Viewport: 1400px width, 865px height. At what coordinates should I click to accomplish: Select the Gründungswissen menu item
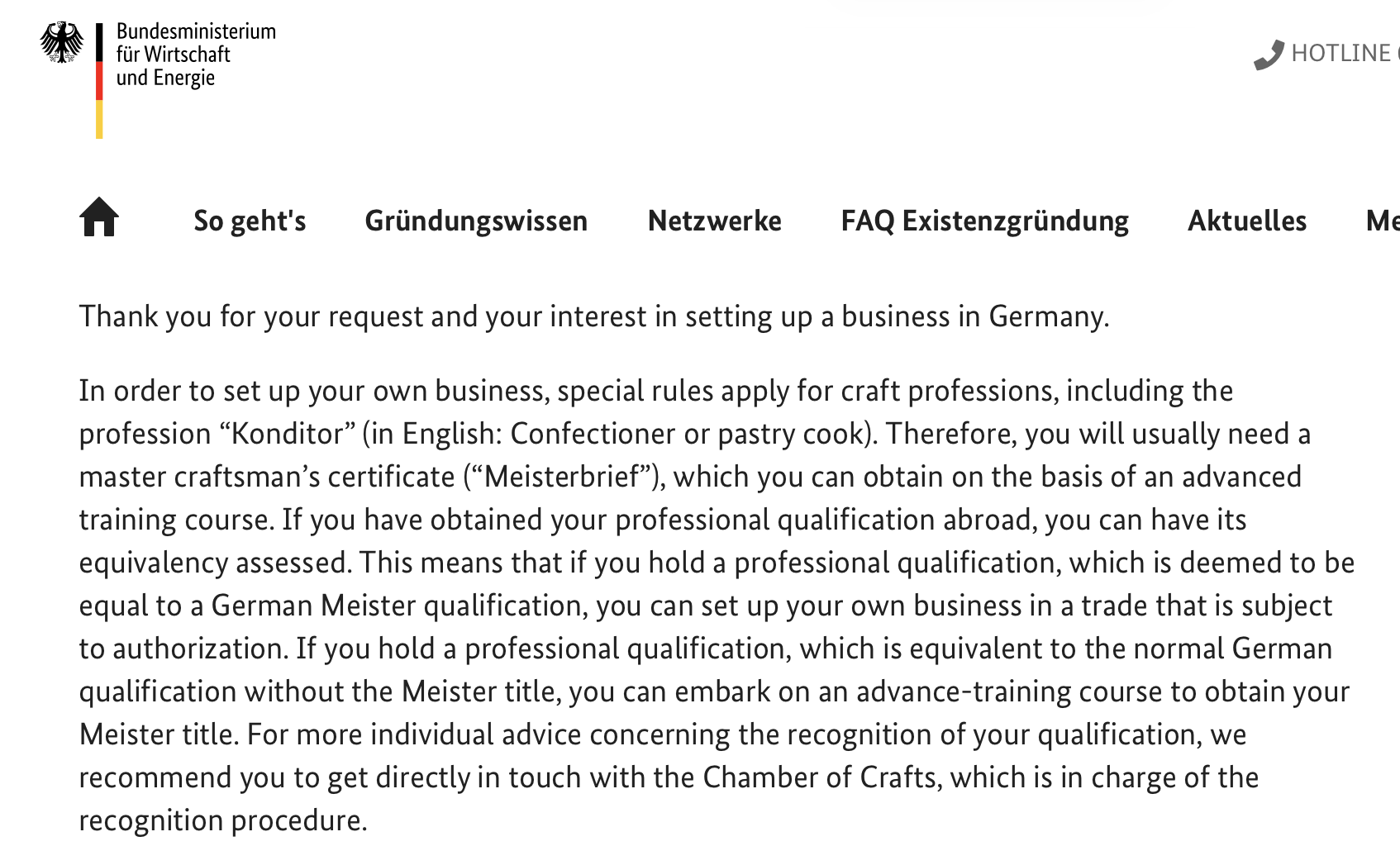(x=476, y=221)
